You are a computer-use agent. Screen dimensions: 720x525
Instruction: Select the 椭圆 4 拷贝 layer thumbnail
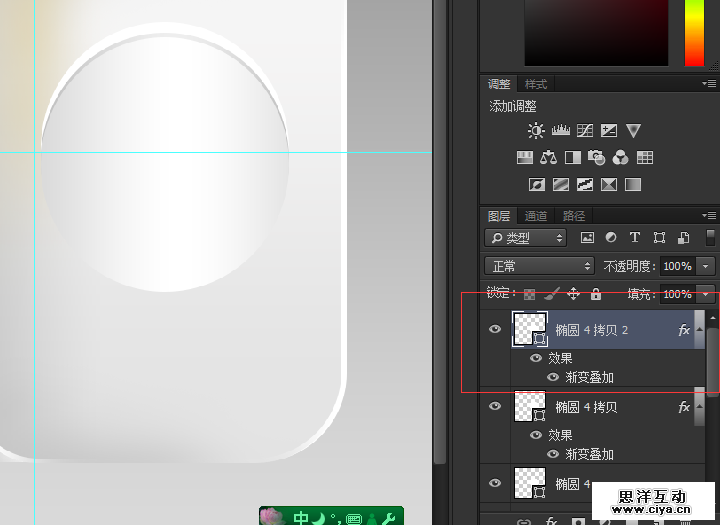(529, 407)
